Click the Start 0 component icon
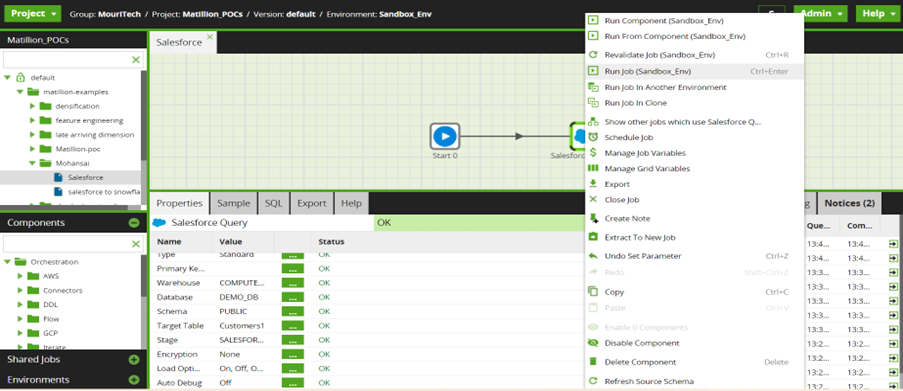Viewport: 903px width, 391px height. pyautogui.click(x=445, y=136)
